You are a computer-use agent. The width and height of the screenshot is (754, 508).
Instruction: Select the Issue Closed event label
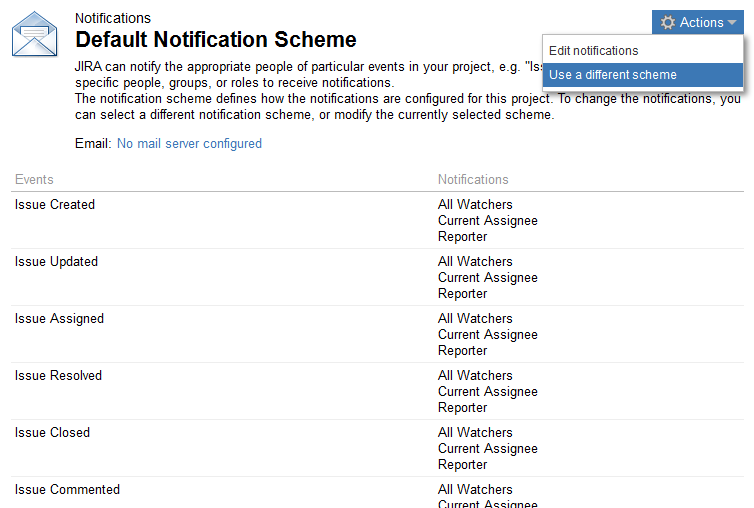[x=52, y=433]
